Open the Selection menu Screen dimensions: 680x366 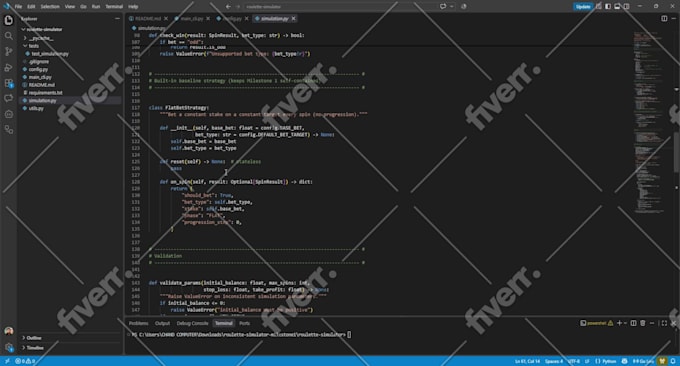50,7
